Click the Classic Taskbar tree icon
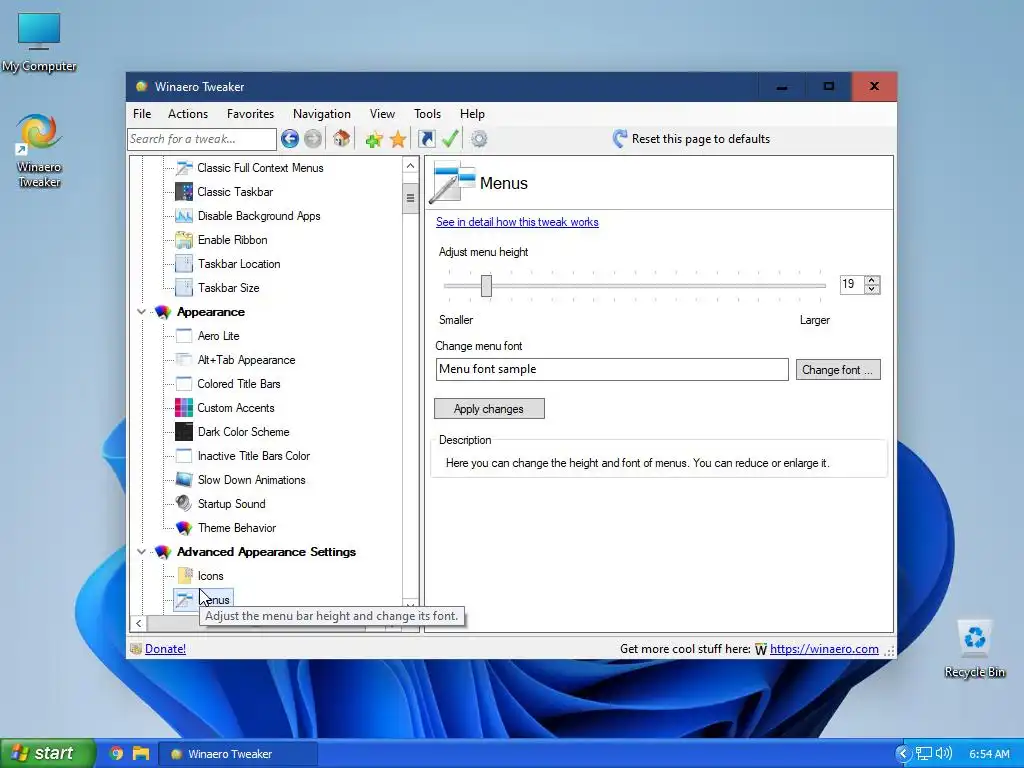The image size is (1024, 768). (184, 192)
